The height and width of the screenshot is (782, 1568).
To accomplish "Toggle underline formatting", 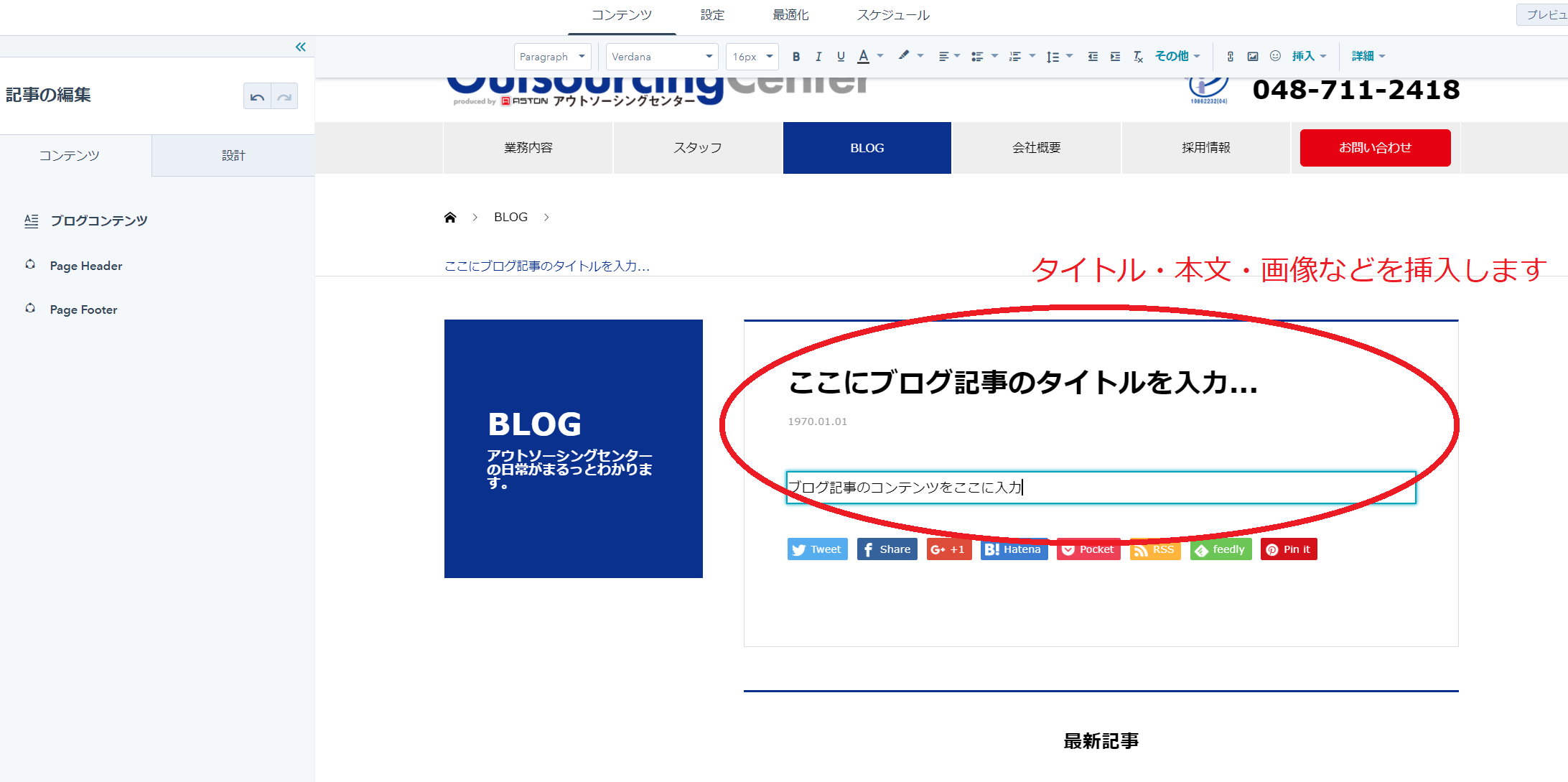I will [841, 57].
